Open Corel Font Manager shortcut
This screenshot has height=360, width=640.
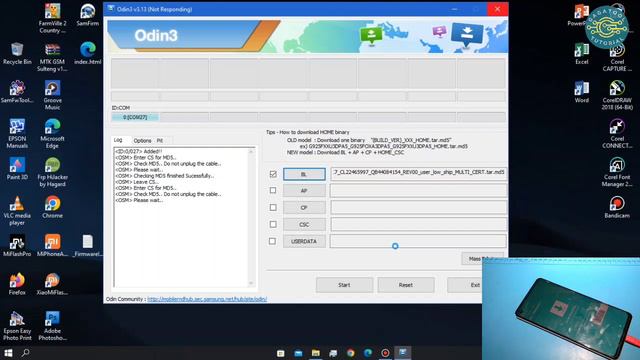[617, 172]
